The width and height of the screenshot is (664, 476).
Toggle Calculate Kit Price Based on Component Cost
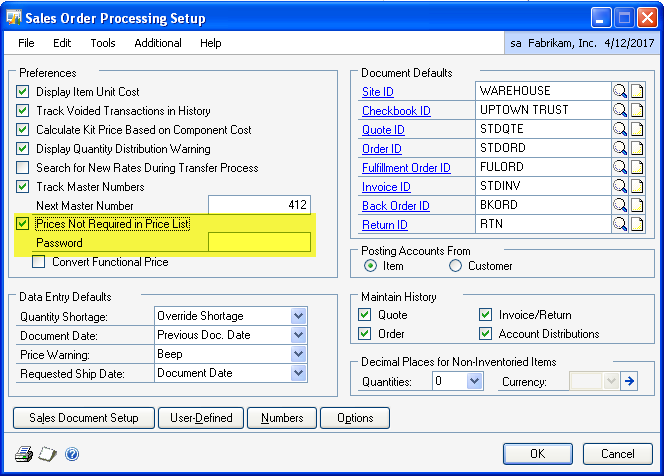22,130
